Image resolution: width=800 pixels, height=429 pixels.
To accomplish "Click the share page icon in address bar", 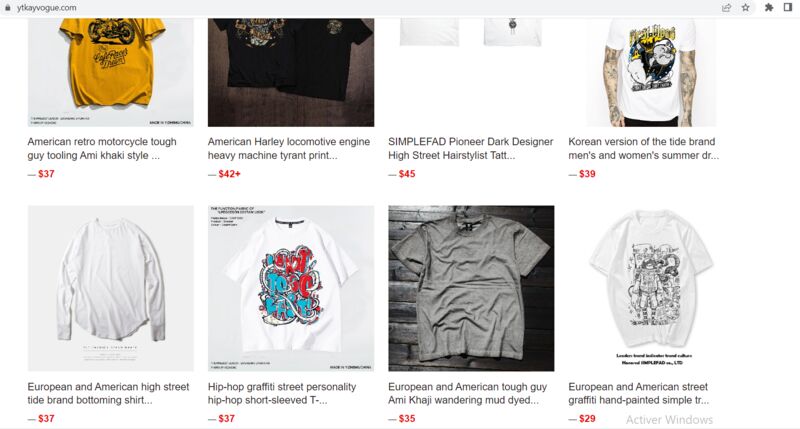I will [726, 8].
